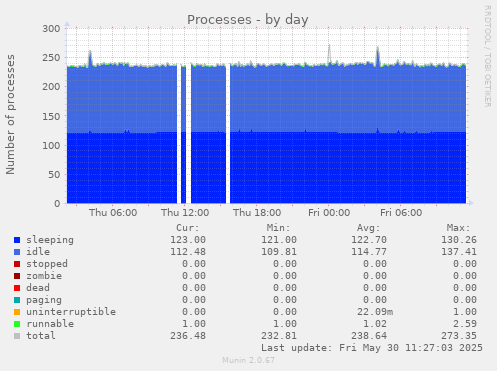Click the 'Min:' column header

point(278,228)
